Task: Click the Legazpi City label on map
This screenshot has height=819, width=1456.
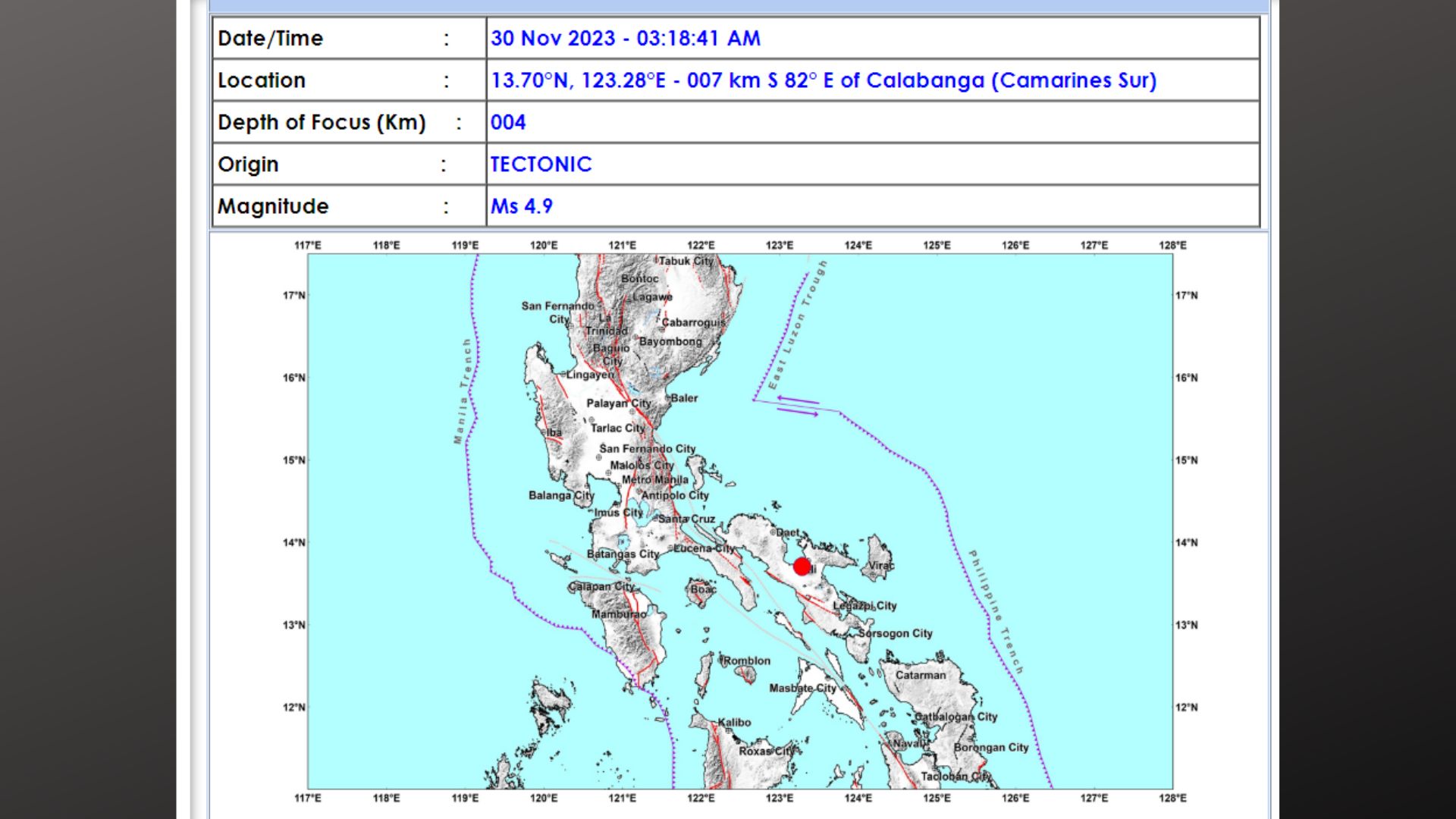Action: 864,606
